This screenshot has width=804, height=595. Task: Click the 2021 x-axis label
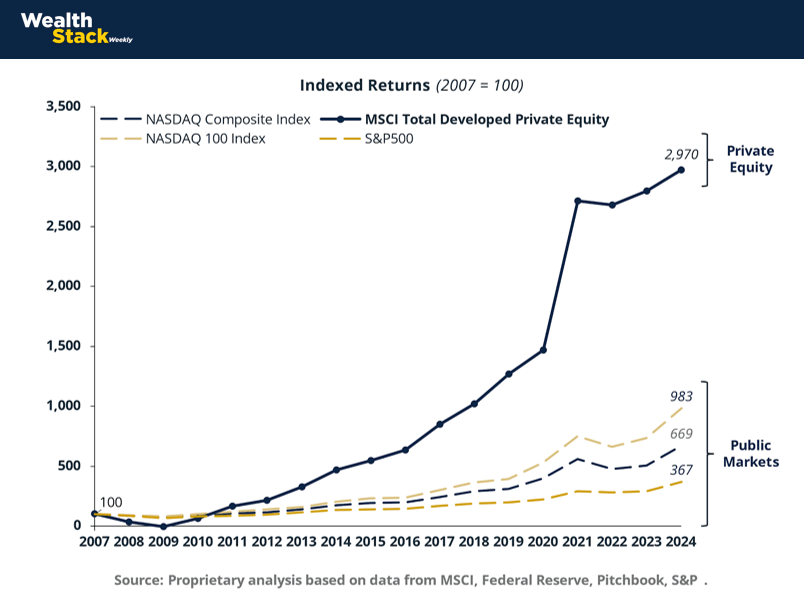(577, 542)
